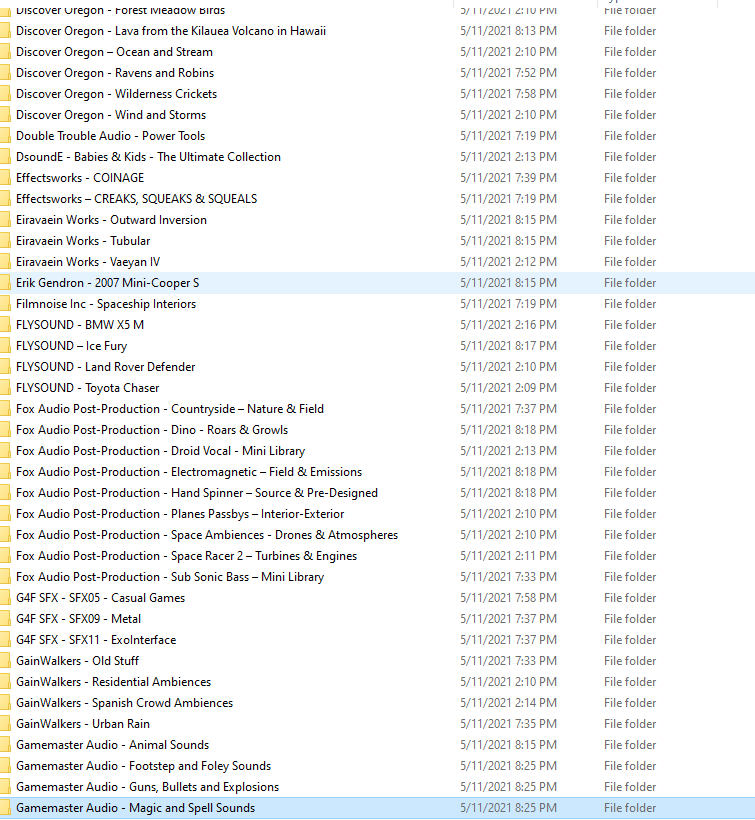Viewport: 755px width, 820px height.
Task: Select Discover Oregon - Lava from Kilauea Volcano folder
Action: 170,31
